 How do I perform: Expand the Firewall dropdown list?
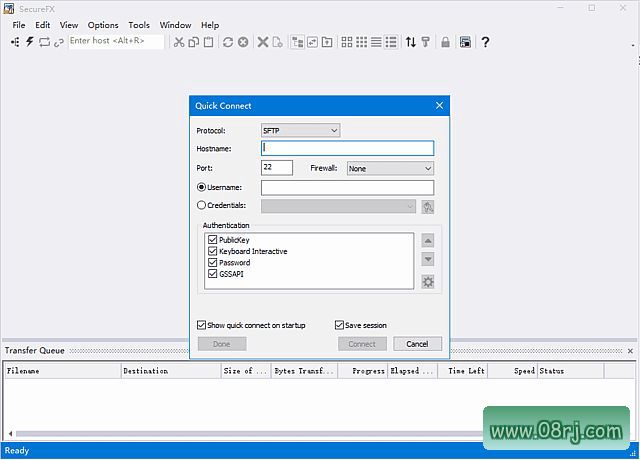coord(389,168)
